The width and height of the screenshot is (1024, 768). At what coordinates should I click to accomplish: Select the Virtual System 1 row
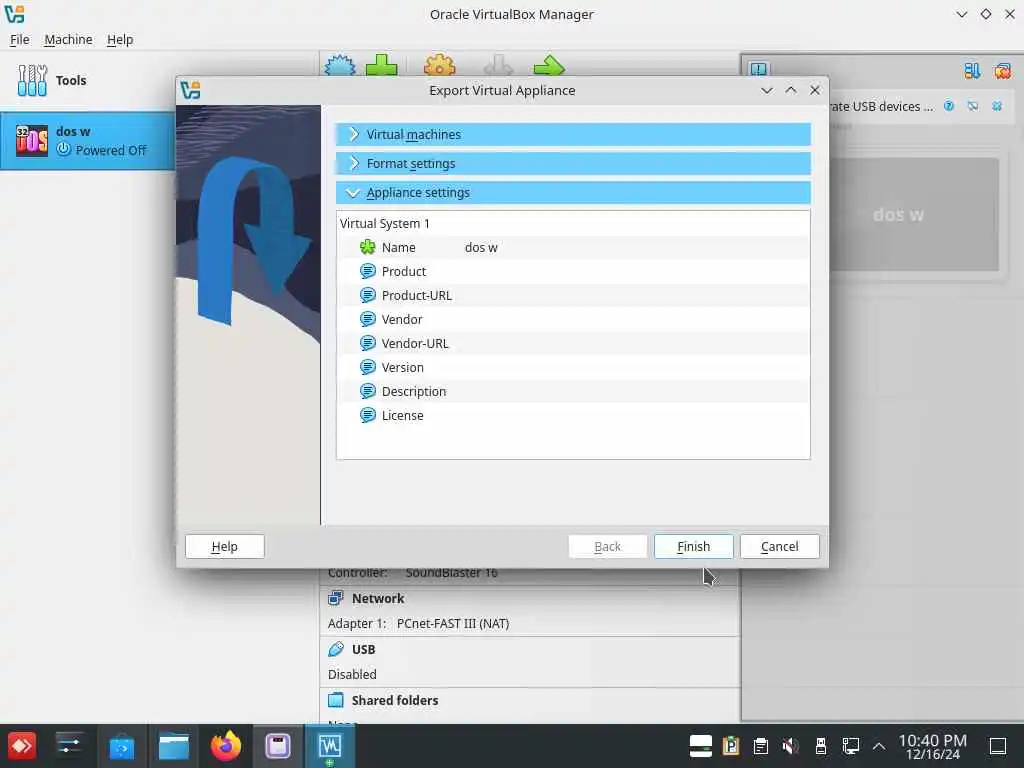coord(573,223)
